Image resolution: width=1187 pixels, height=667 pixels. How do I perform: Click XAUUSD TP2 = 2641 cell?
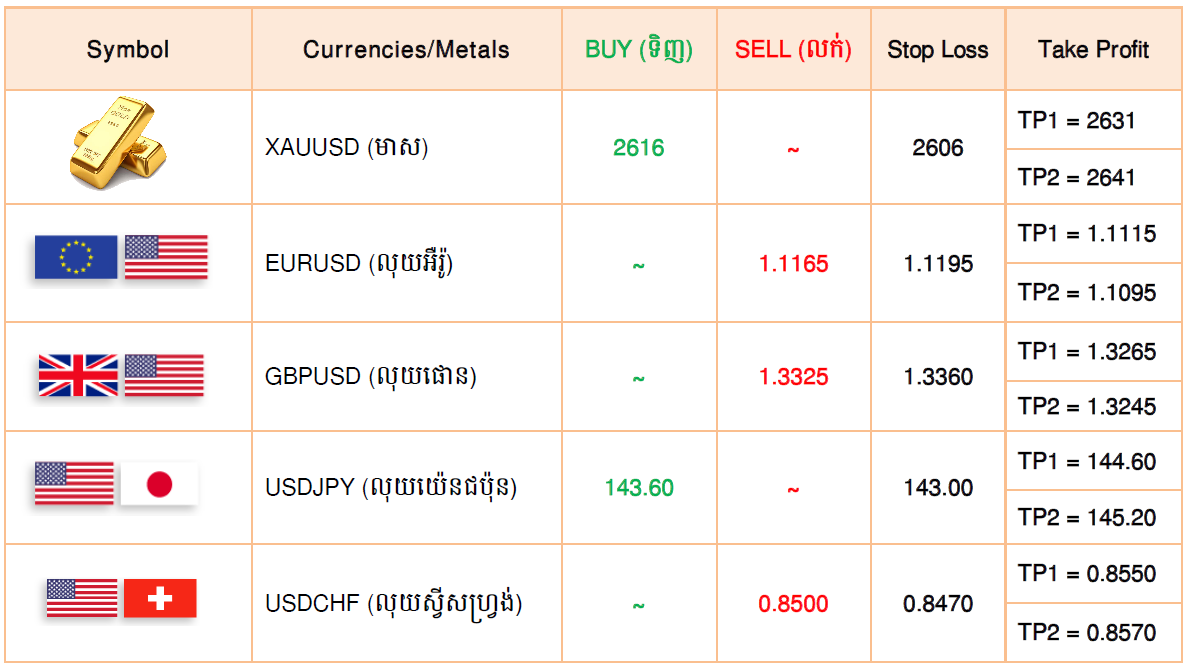point(1093,177)
